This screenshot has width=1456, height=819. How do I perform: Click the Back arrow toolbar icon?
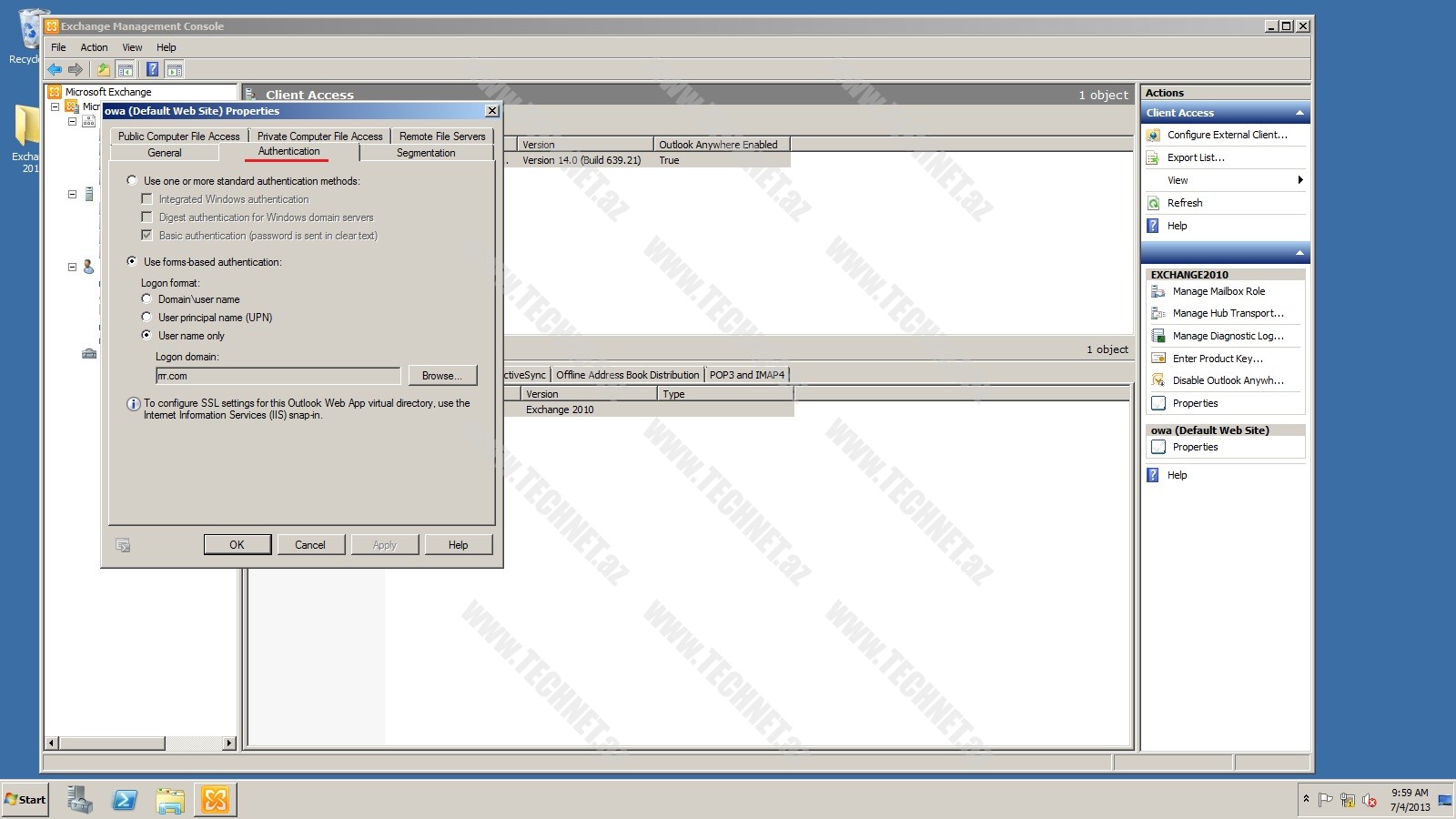(x=55, y=69)
